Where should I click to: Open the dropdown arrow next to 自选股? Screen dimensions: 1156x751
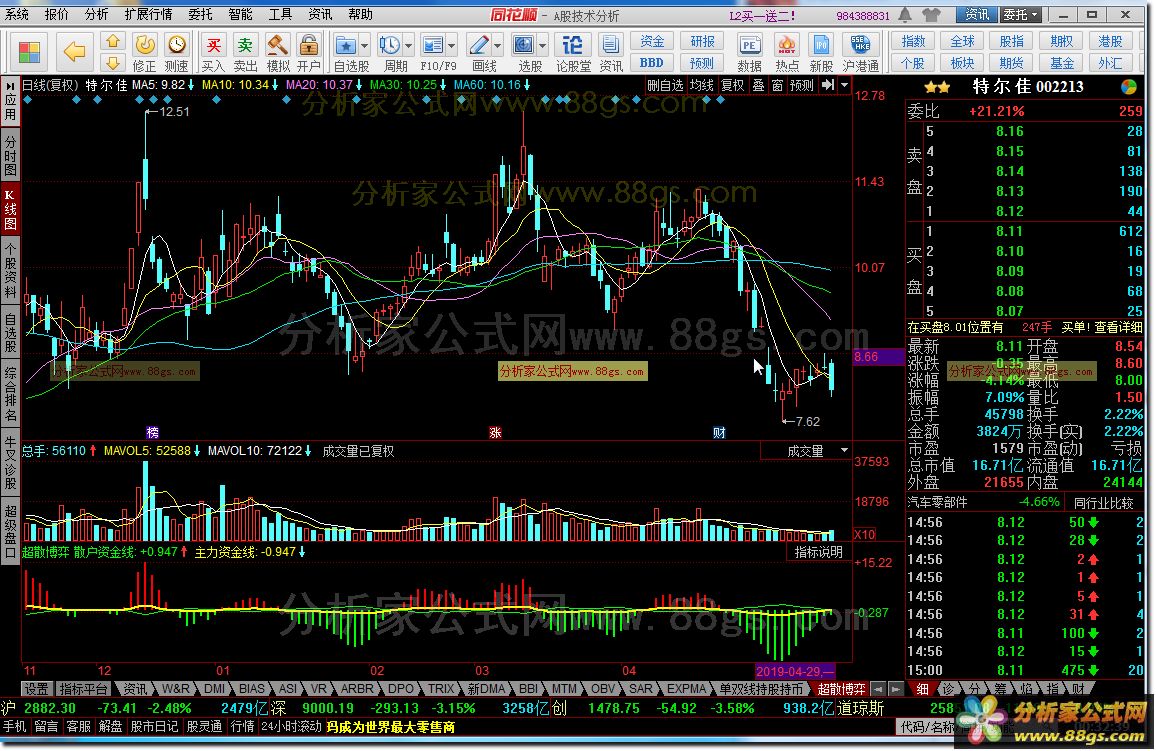(x=364, y=46)
